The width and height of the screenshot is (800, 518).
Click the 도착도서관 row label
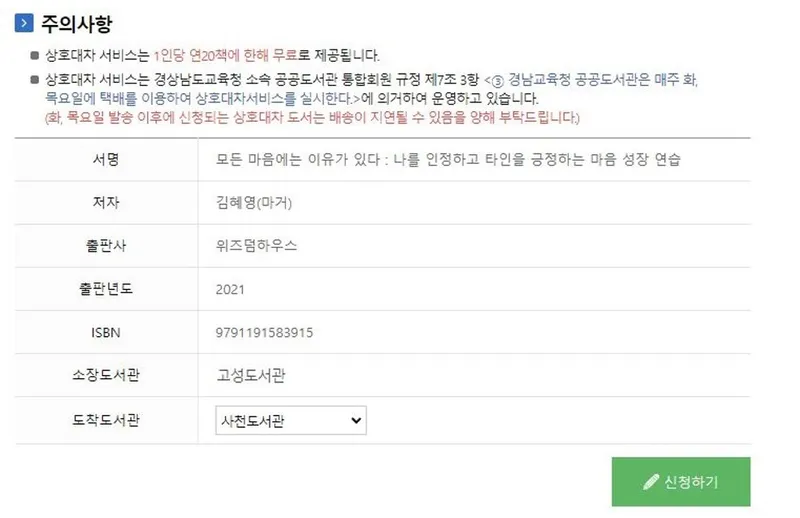pyautogui.click(x=106, y=420)
